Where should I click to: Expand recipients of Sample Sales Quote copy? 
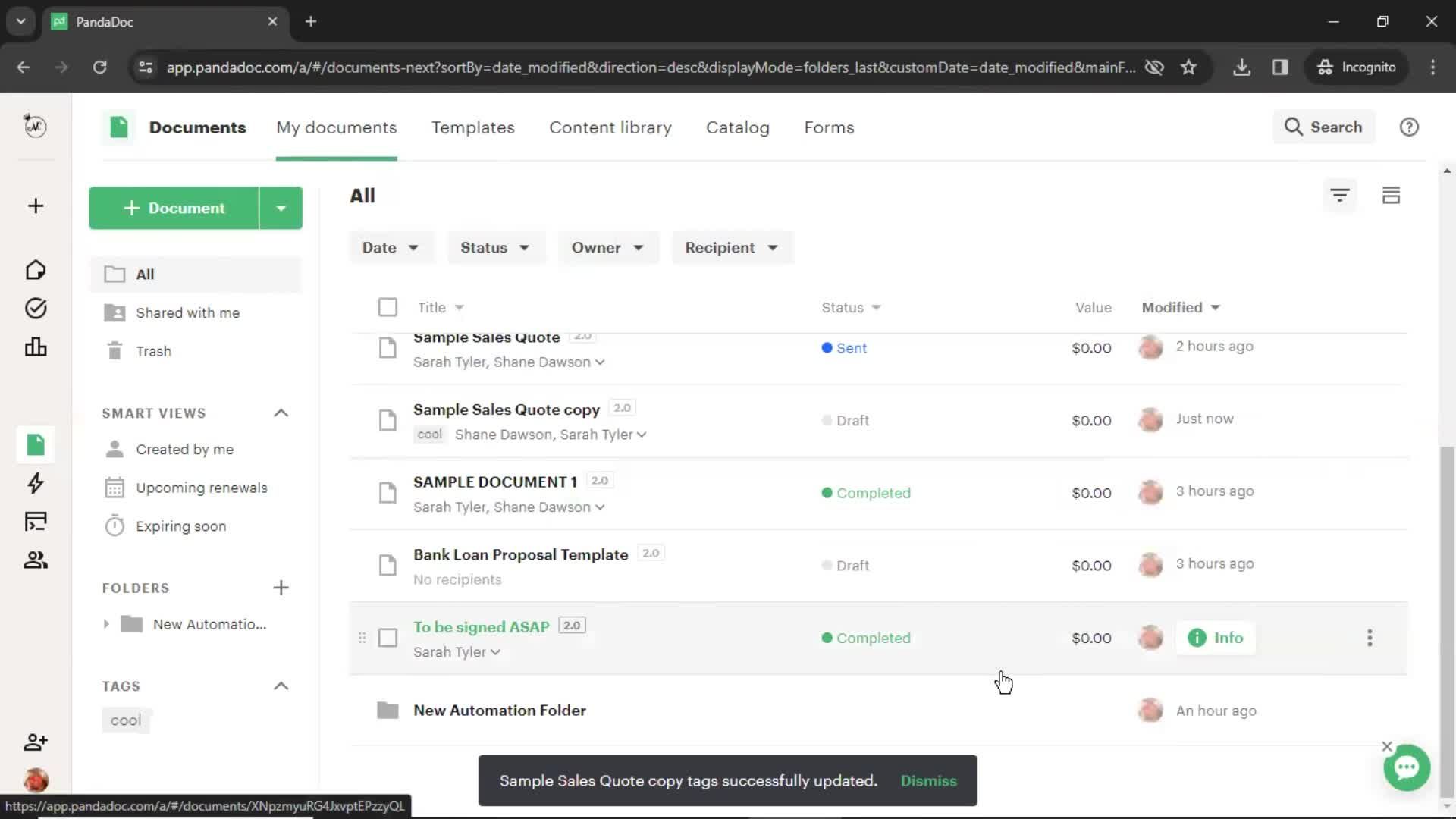click(642, 435)
